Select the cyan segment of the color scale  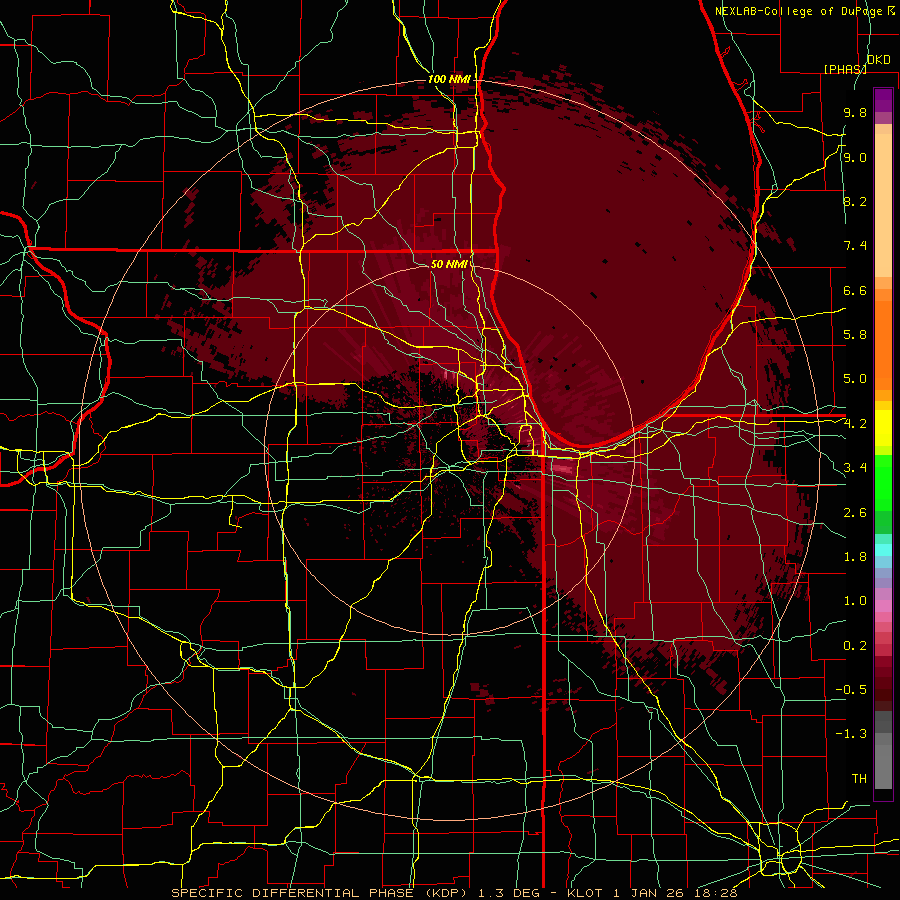pos(883,550)
